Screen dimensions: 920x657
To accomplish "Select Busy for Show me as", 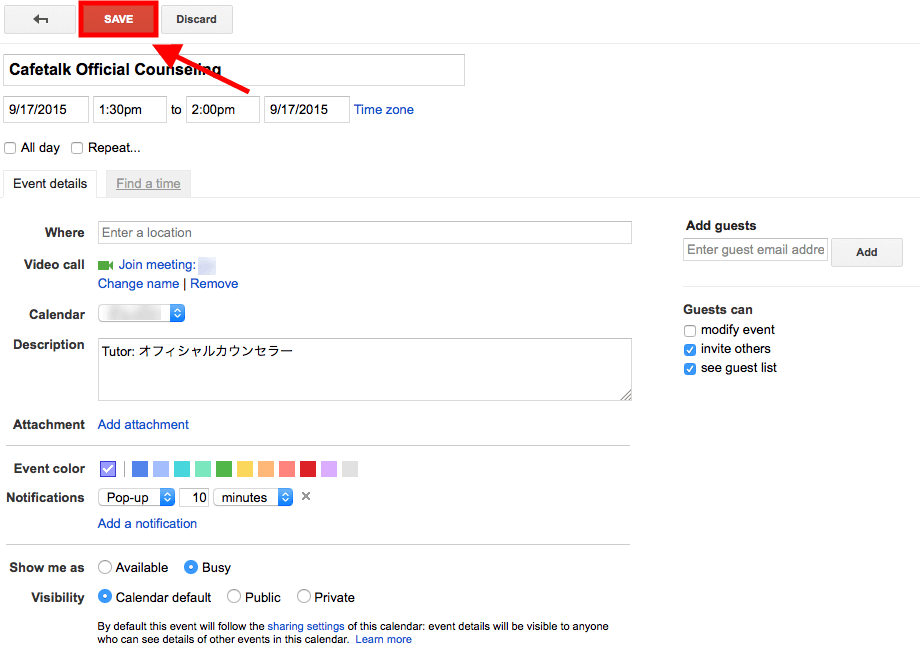I will (191, 567).
